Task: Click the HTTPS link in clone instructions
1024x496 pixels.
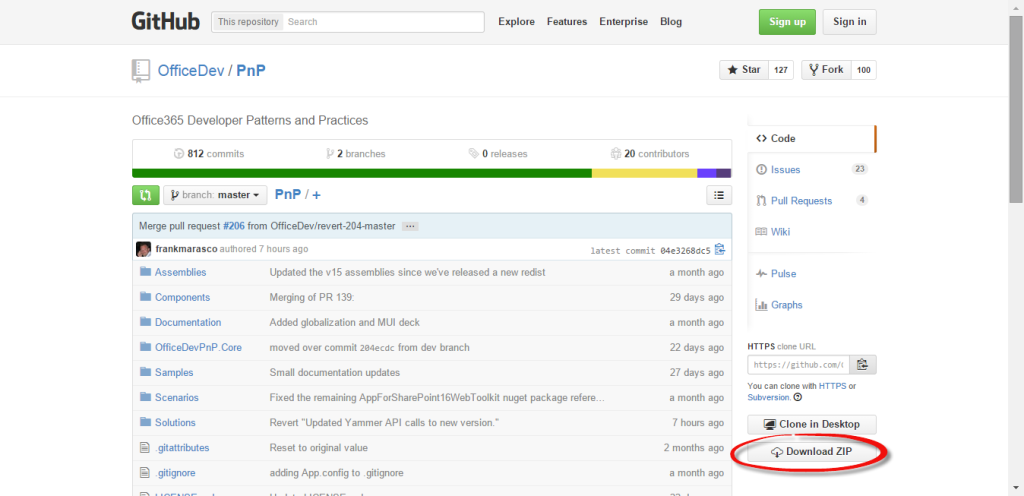Action: point(833,386)
